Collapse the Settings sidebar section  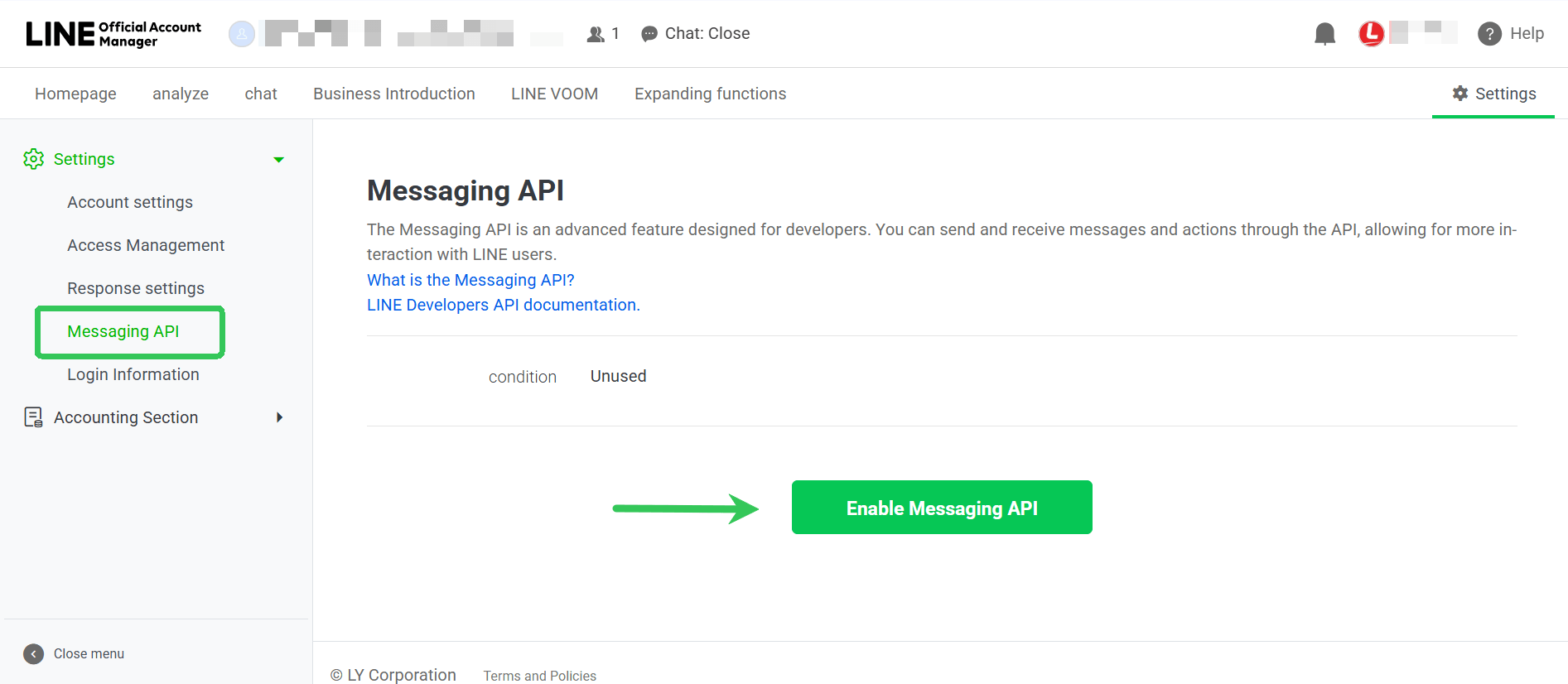[279, 160]
